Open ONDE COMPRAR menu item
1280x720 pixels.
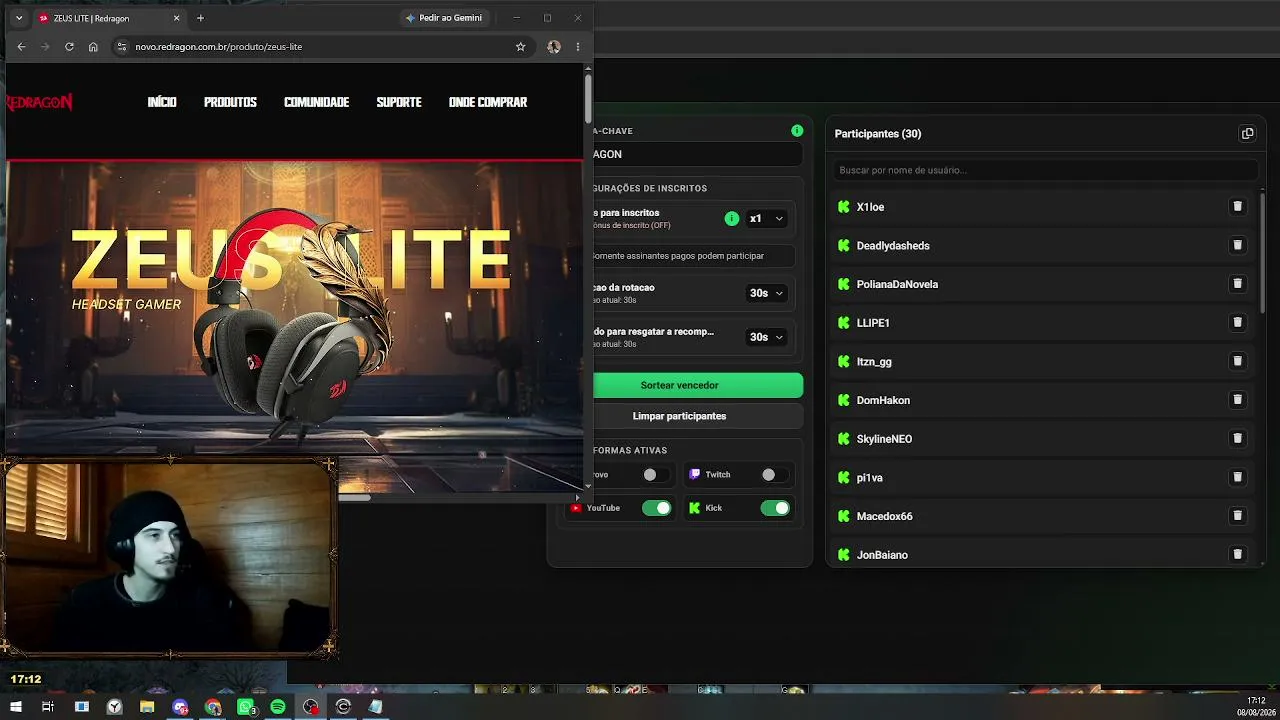pyautogui.click(x=488, y=102)
